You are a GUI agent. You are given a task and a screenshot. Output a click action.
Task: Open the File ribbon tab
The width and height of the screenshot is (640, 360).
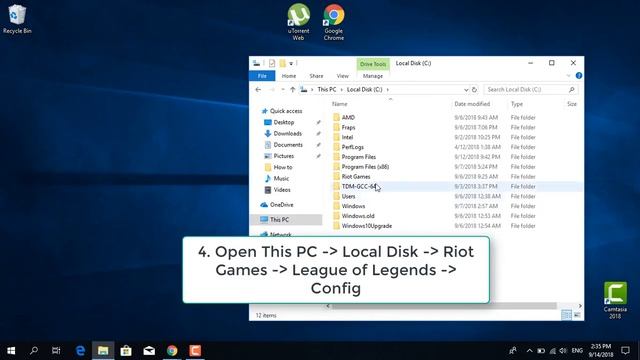coord(262,76)
